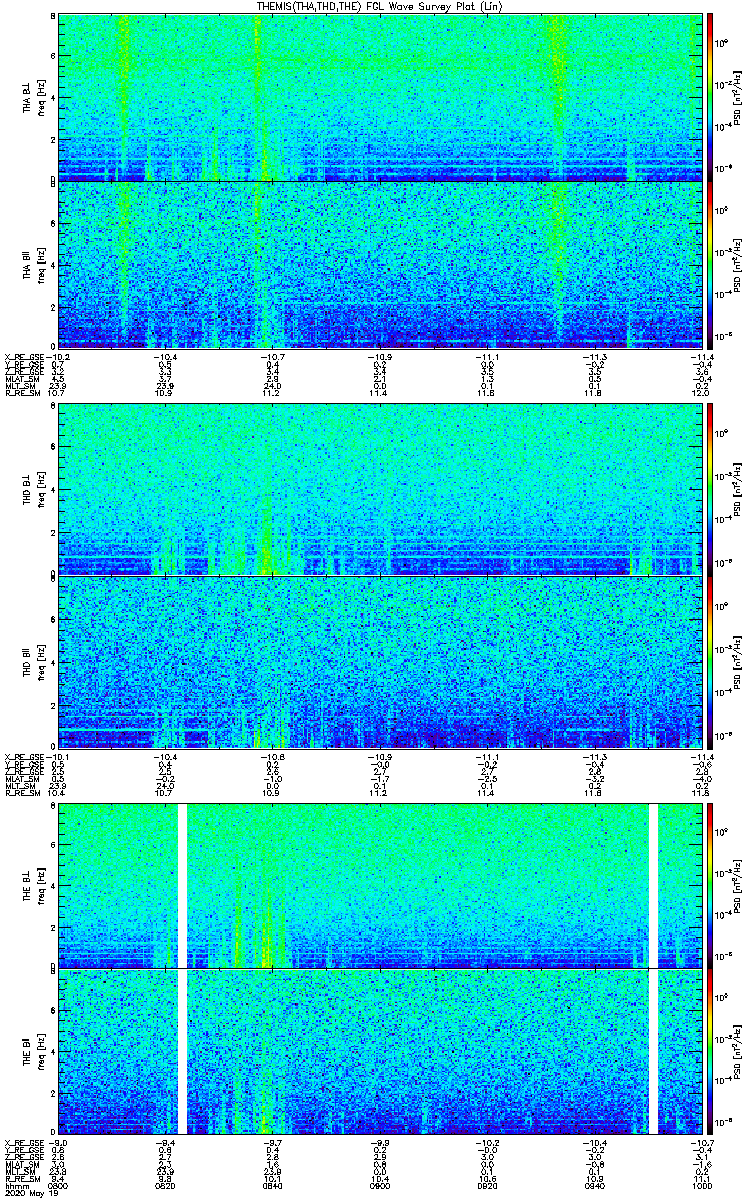The height and width of the screenshot is (1200, 750).
Task: Select the THD B-perpendicular spectrogram panel
Action: pyautogui.click(x=380, y=489)
